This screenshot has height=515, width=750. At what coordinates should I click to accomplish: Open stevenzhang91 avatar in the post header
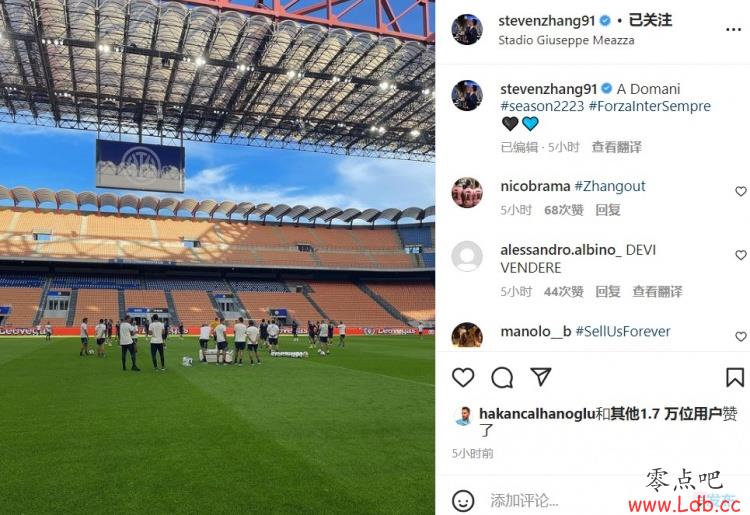[x=467, y=30]
